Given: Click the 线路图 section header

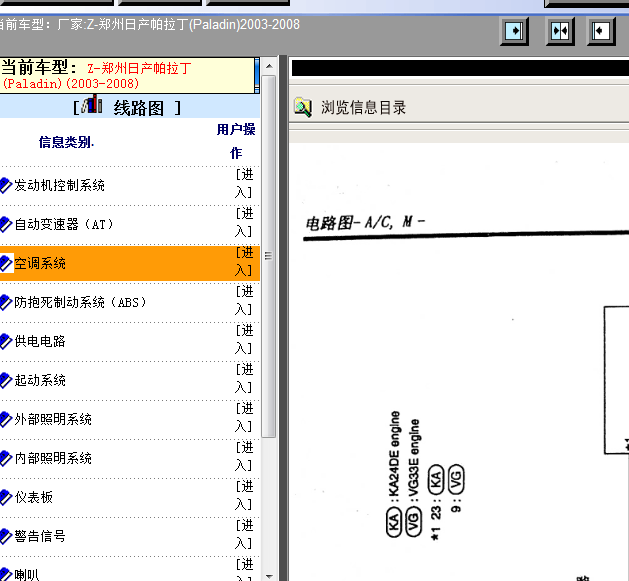Looking at the screenshot, I should 139,108.
